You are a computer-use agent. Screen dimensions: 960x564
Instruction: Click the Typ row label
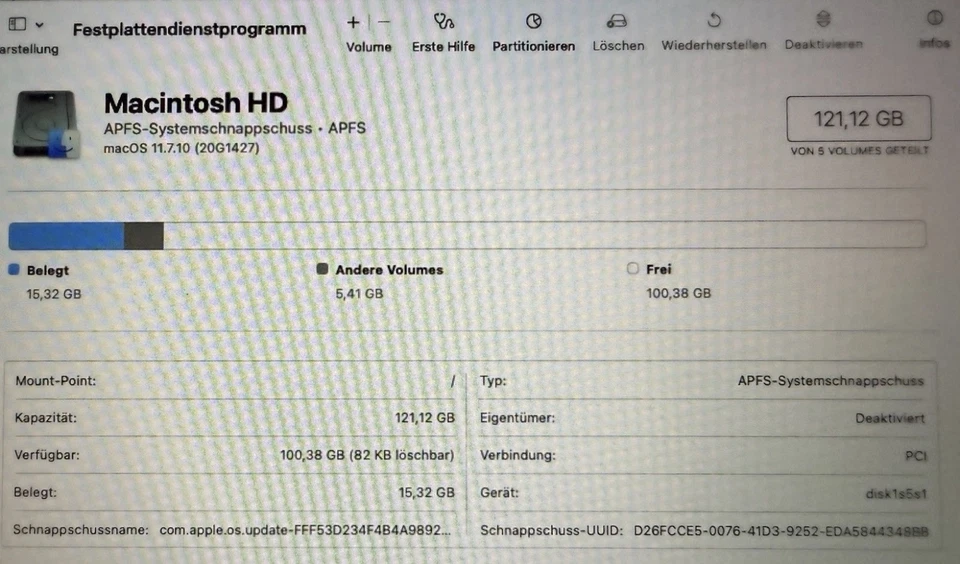(493, 381)
